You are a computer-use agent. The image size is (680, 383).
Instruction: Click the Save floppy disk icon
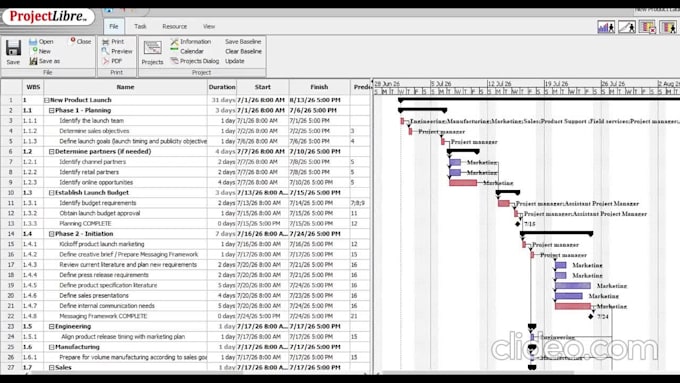[13, 48]
